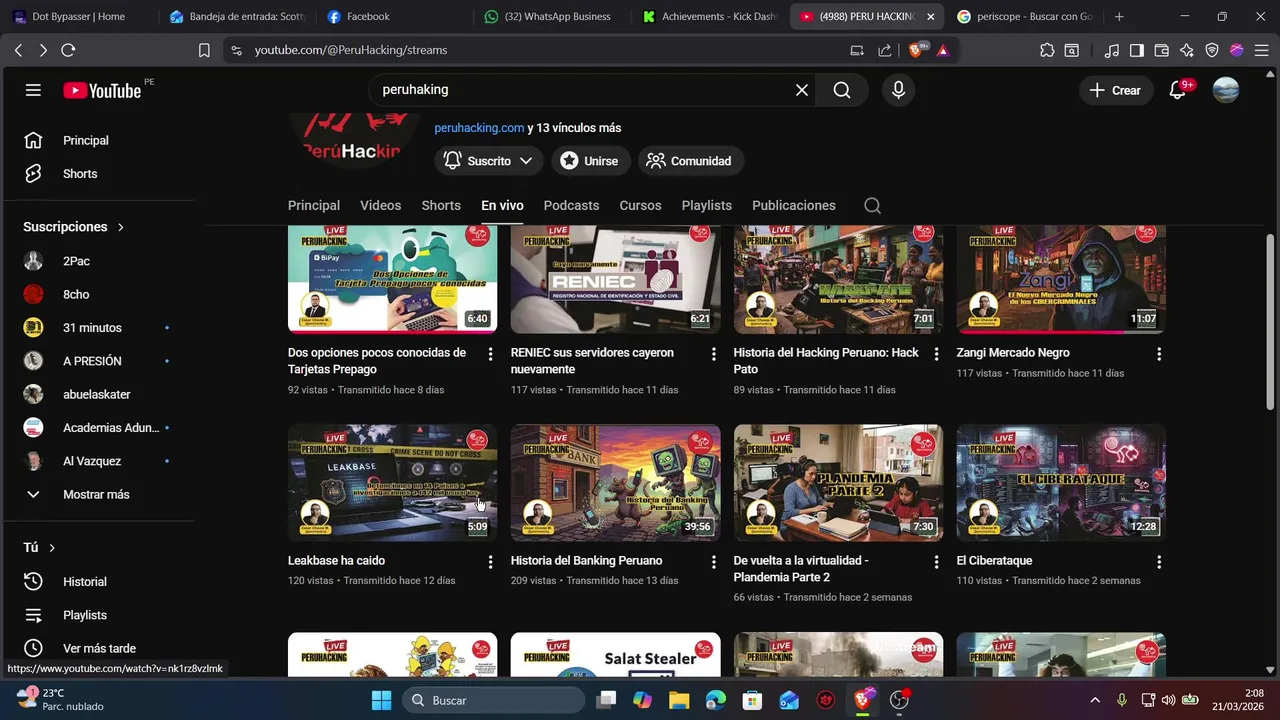The image size is (1280, 720).
Task: Open options for Zangi Mercado Negro video
Action: 1159,354
